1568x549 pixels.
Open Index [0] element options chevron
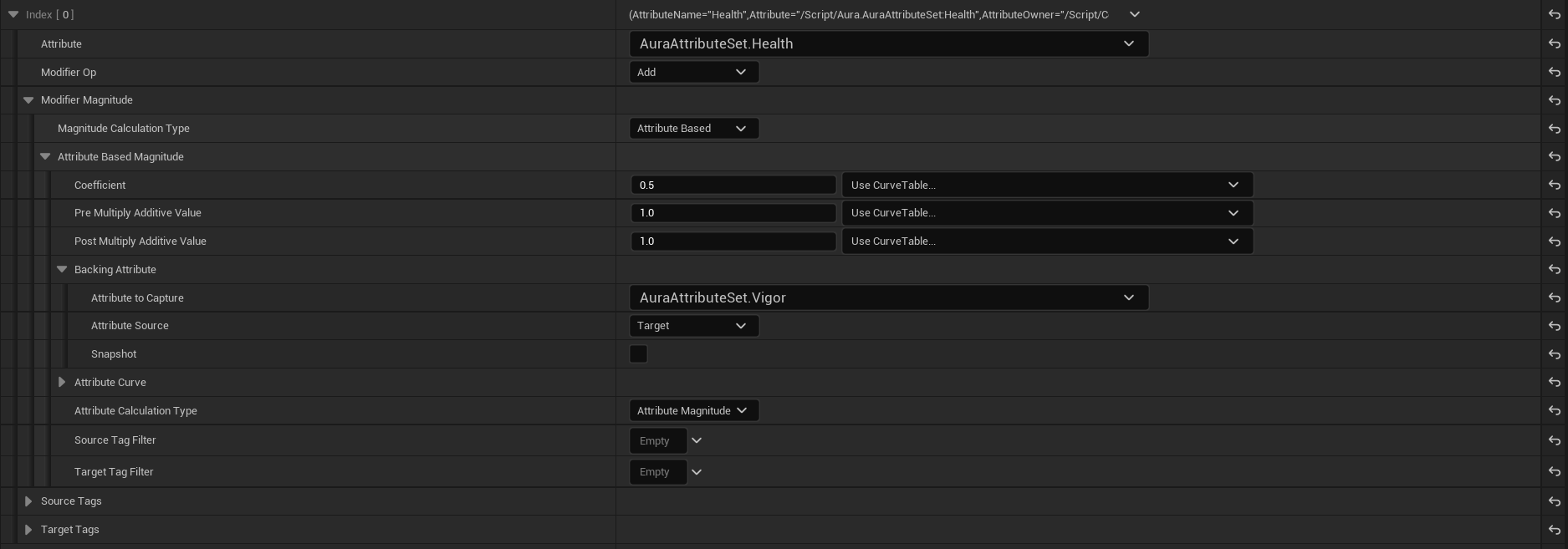point(1135,14)
